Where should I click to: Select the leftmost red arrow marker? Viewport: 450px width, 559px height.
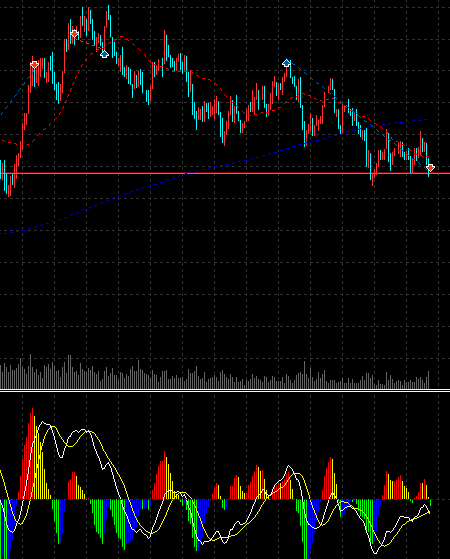[34, 65]
